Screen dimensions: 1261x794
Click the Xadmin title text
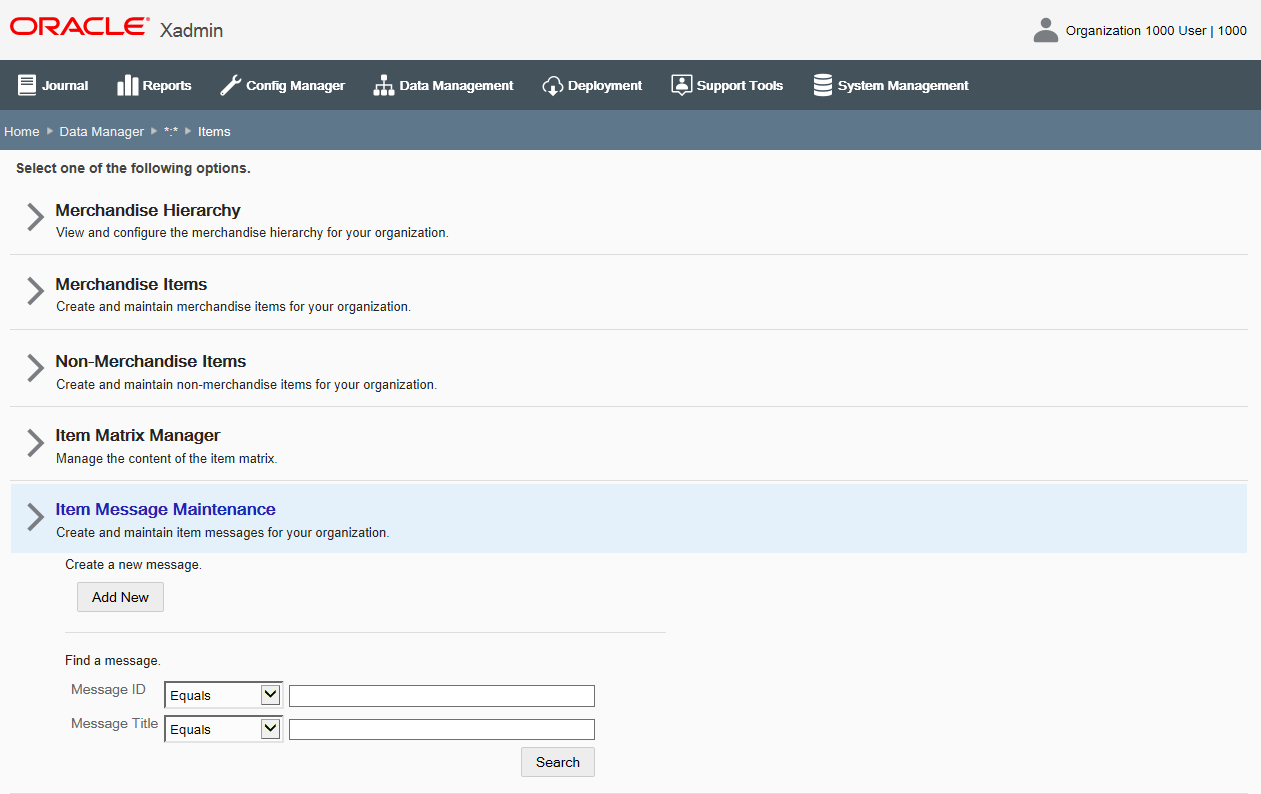coord(192,31)
